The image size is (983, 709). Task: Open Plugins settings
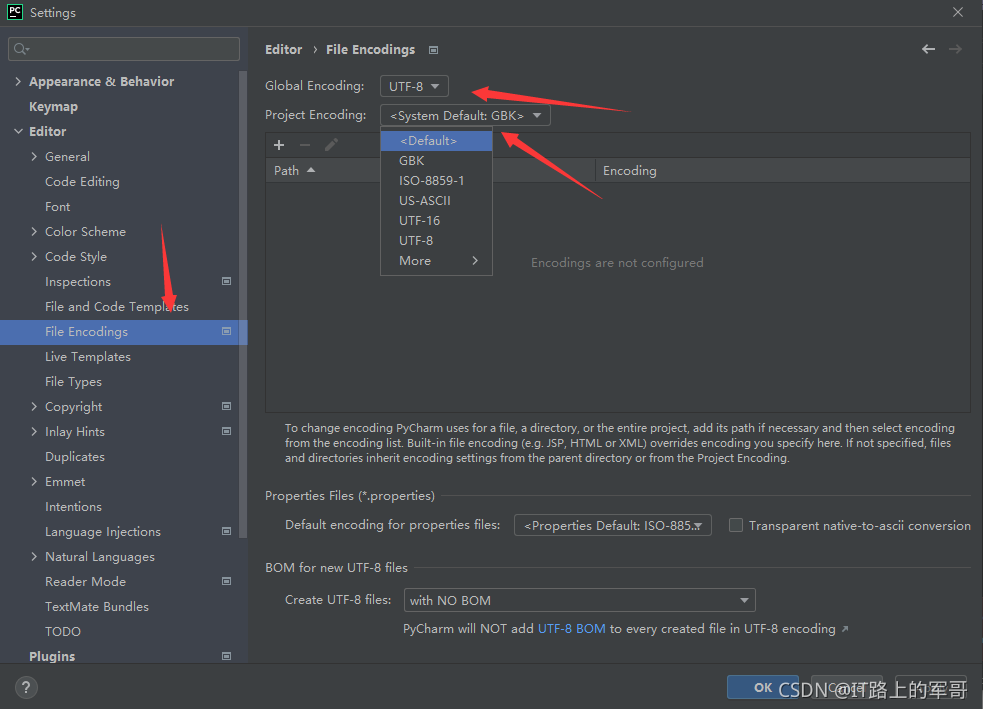coord(52,656)
